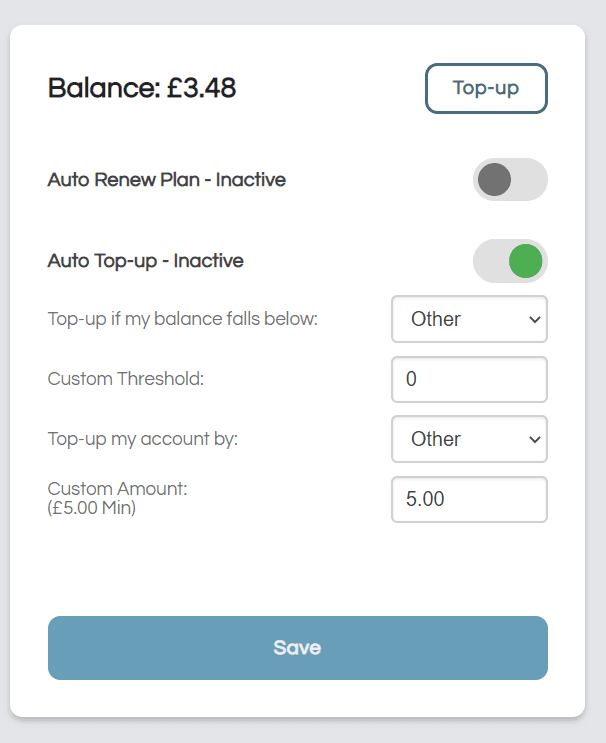
Task: Click the Auto Renew Plan - Inactive label
Action: [167, 180]
